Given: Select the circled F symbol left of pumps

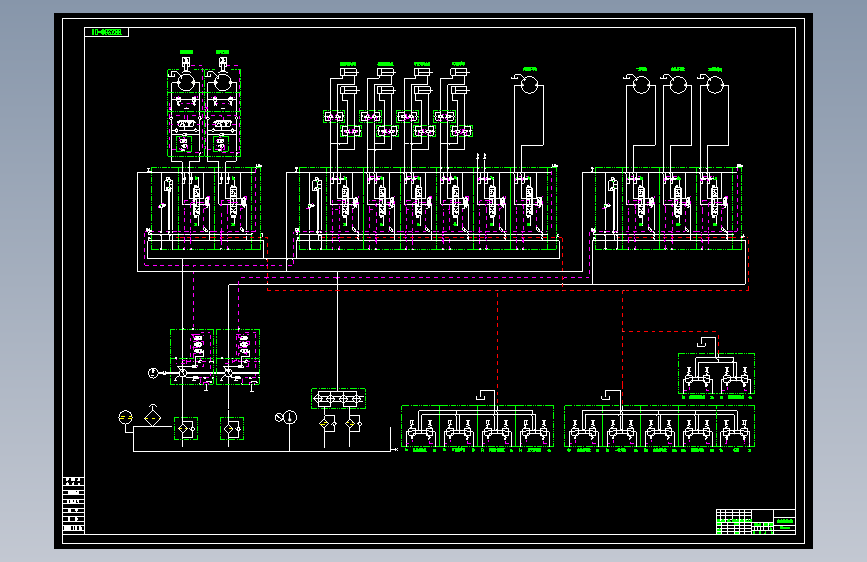Looking at the screenshot, I should (x=153, y=373).
